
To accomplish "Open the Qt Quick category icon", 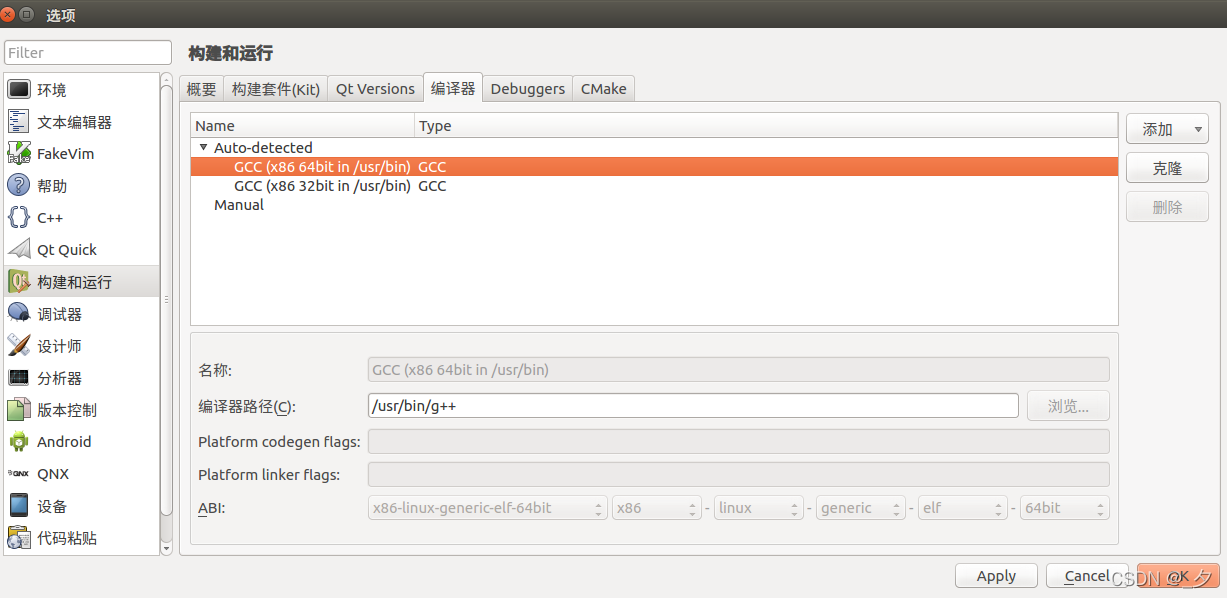I will pyautogui.click(x=19, y=250).
